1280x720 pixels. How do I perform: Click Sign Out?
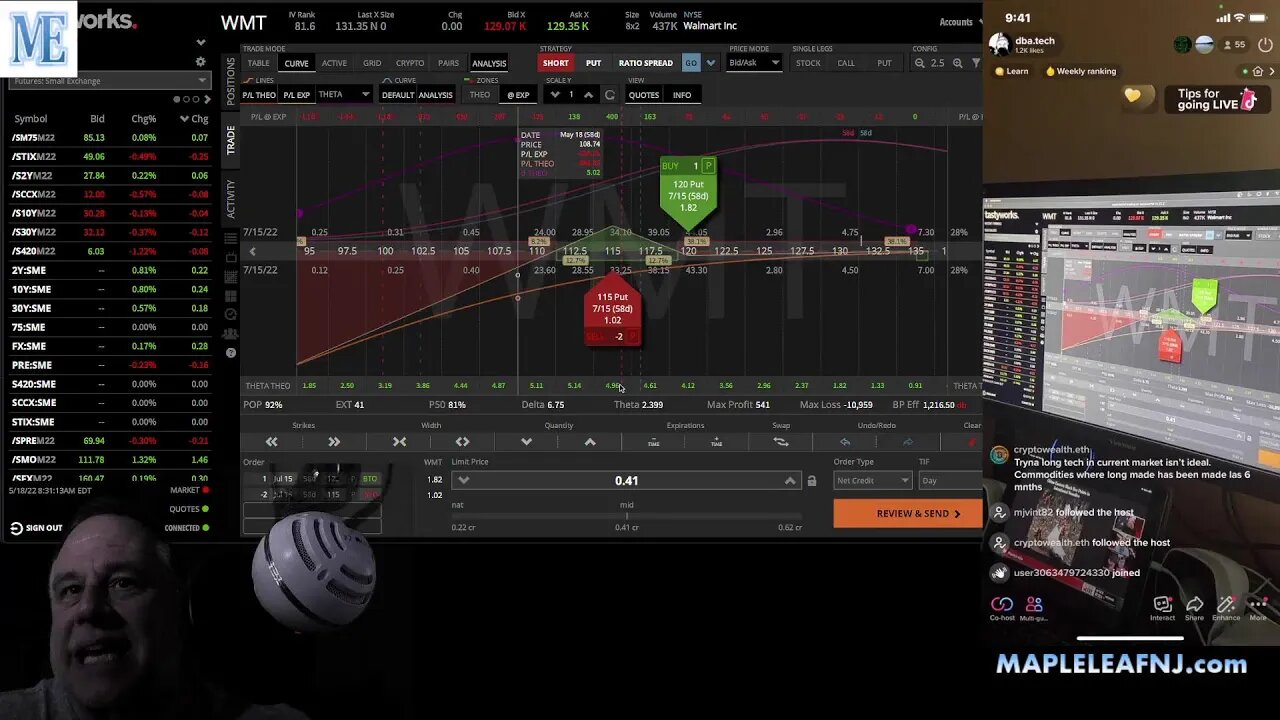point(36,528)
